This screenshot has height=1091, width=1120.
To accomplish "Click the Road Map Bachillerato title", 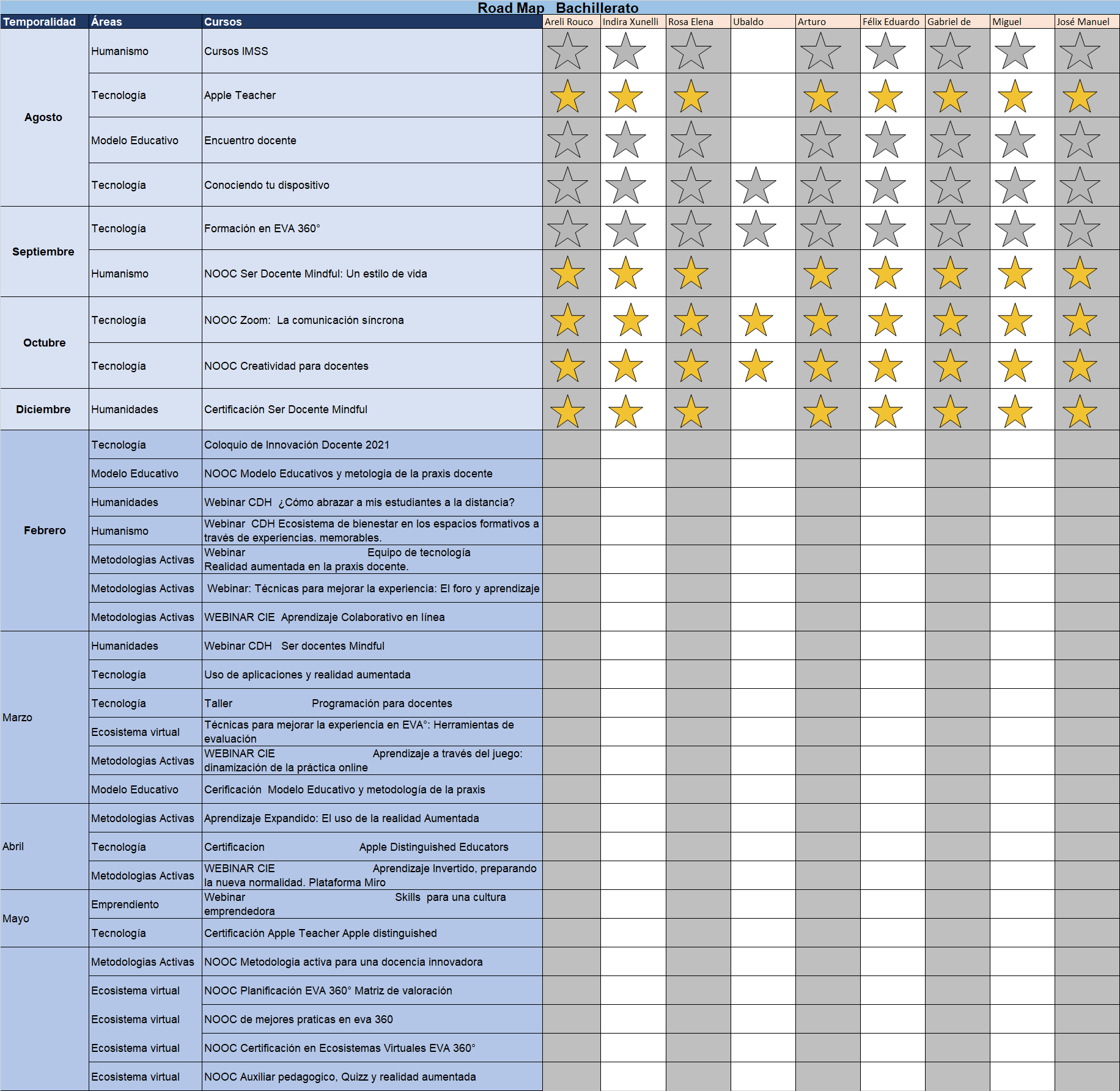I will pos(558,8).
